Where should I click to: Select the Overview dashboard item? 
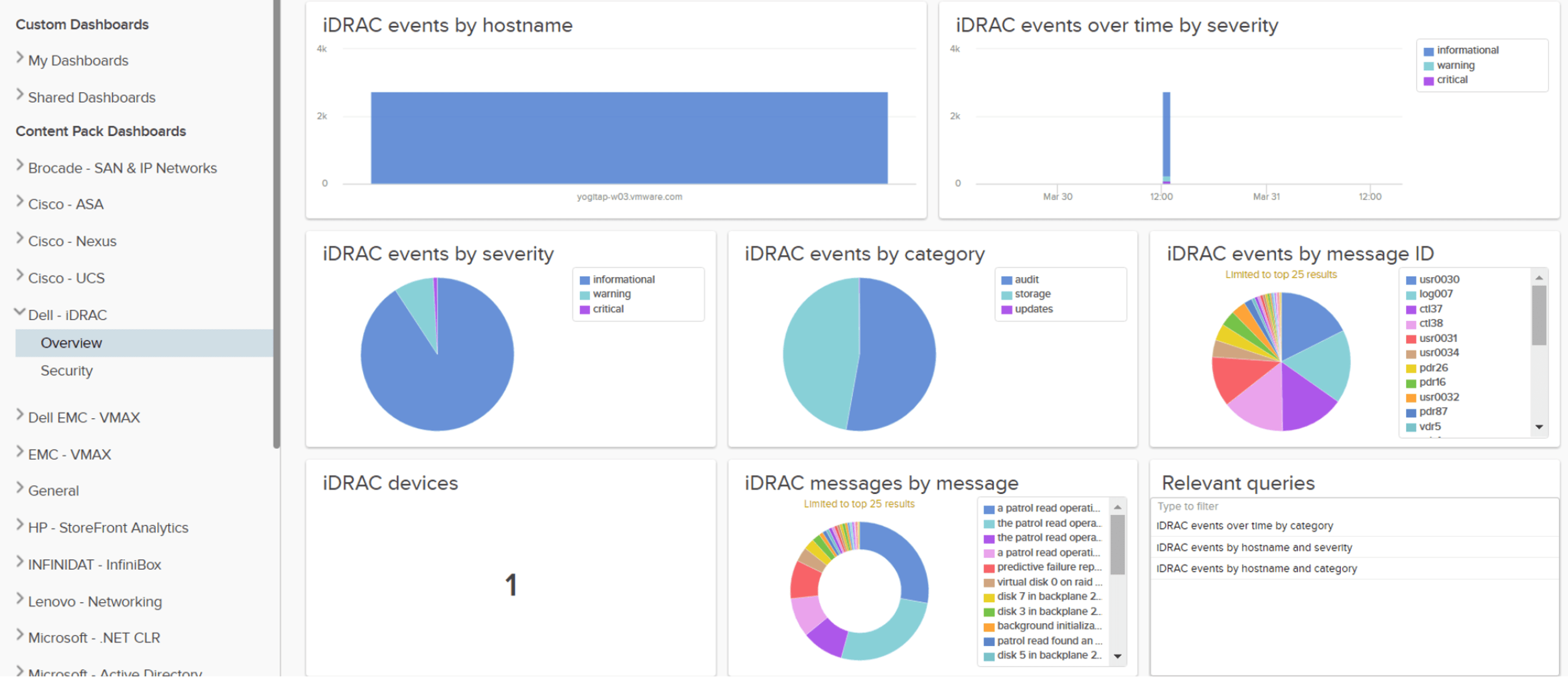tap(71, 343)
